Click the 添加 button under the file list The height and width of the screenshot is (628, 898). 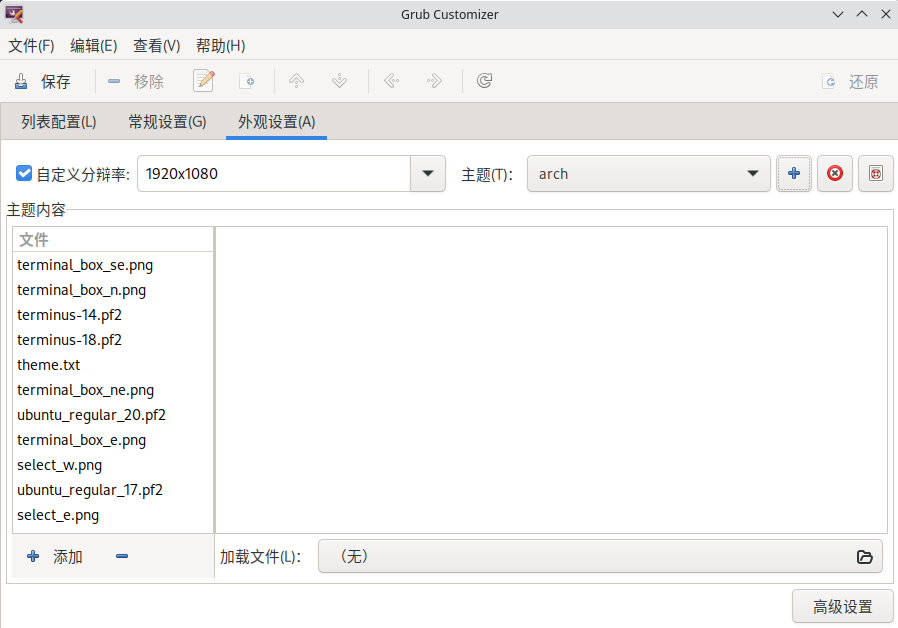click(56, 557)
